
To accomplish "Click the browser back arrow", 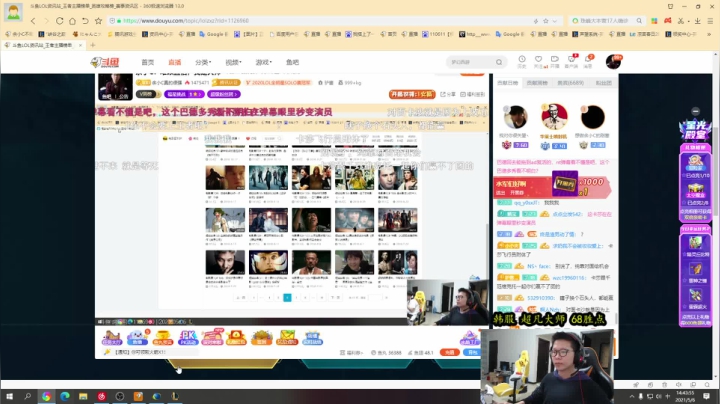I will [x=33, y=21].
